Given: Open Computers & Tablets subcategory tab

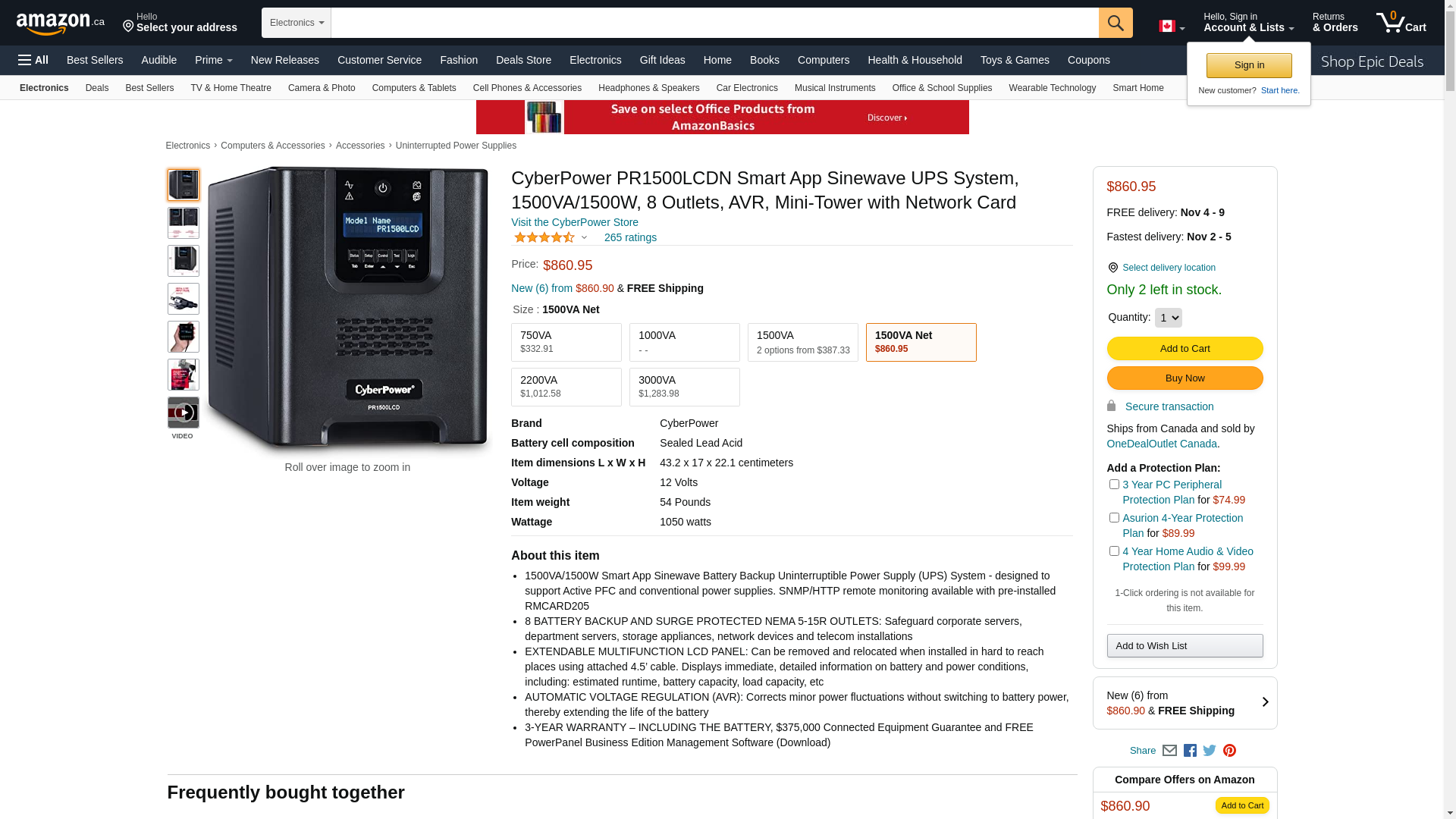Looking at the screenshot, I should (x=414, y=88).
